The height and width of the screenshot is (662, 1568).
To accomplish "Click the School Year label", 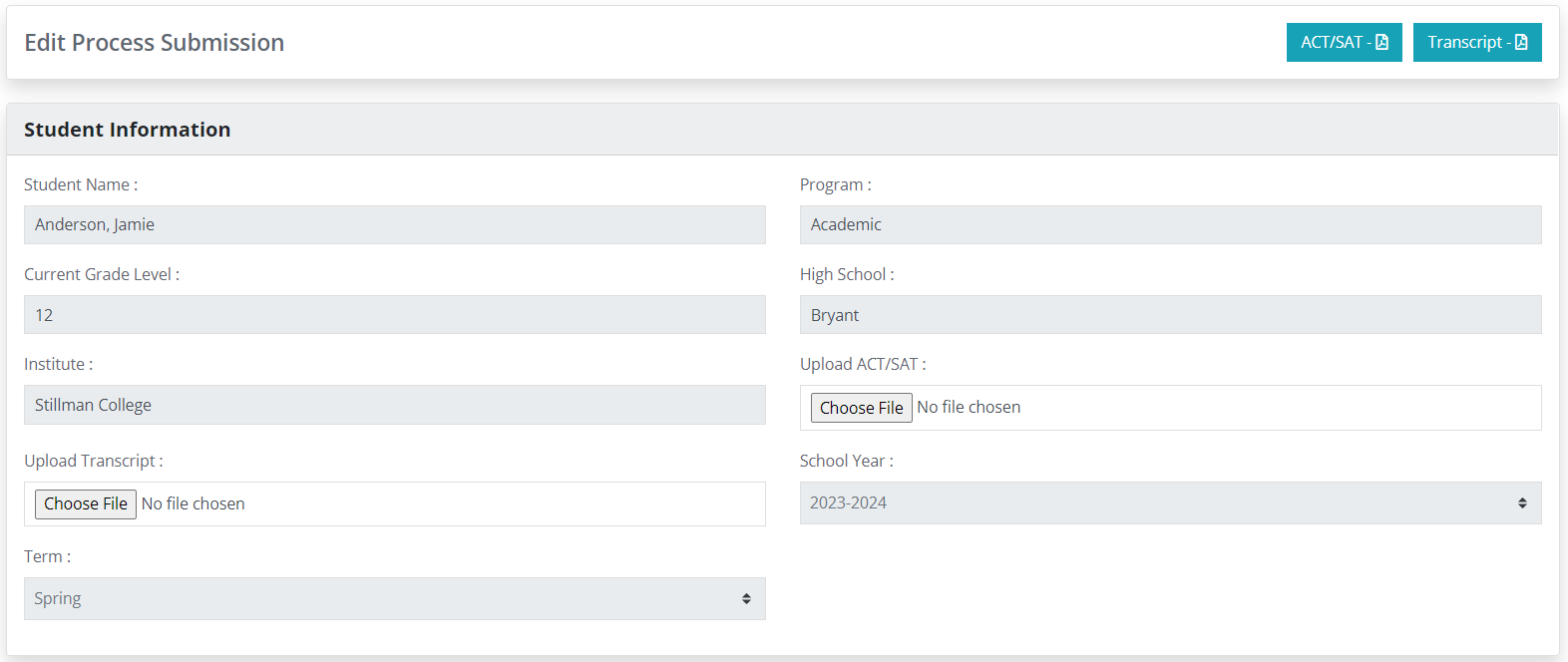I will pyautogui.click(x=846, y=461).
